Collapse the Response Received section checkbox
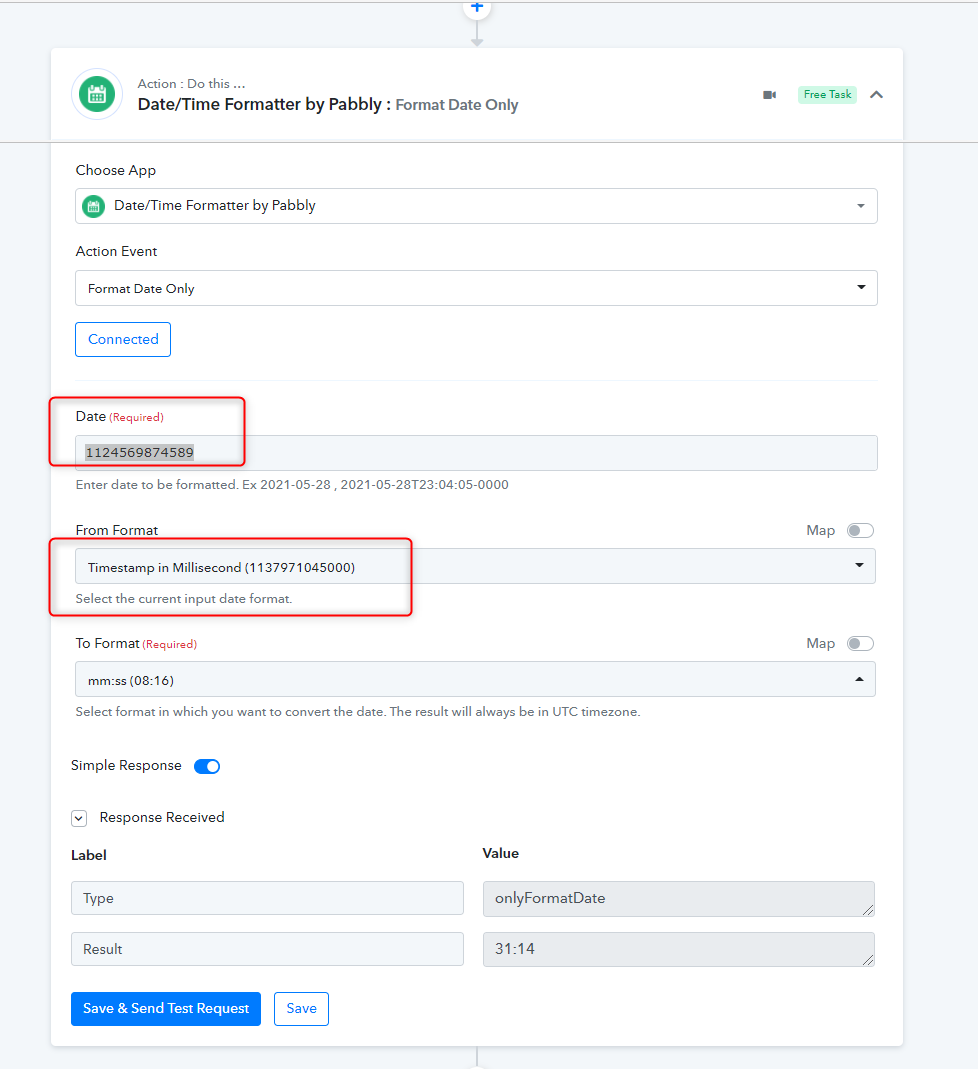This screenshot has width=978, height=1069. pos(79,818)
